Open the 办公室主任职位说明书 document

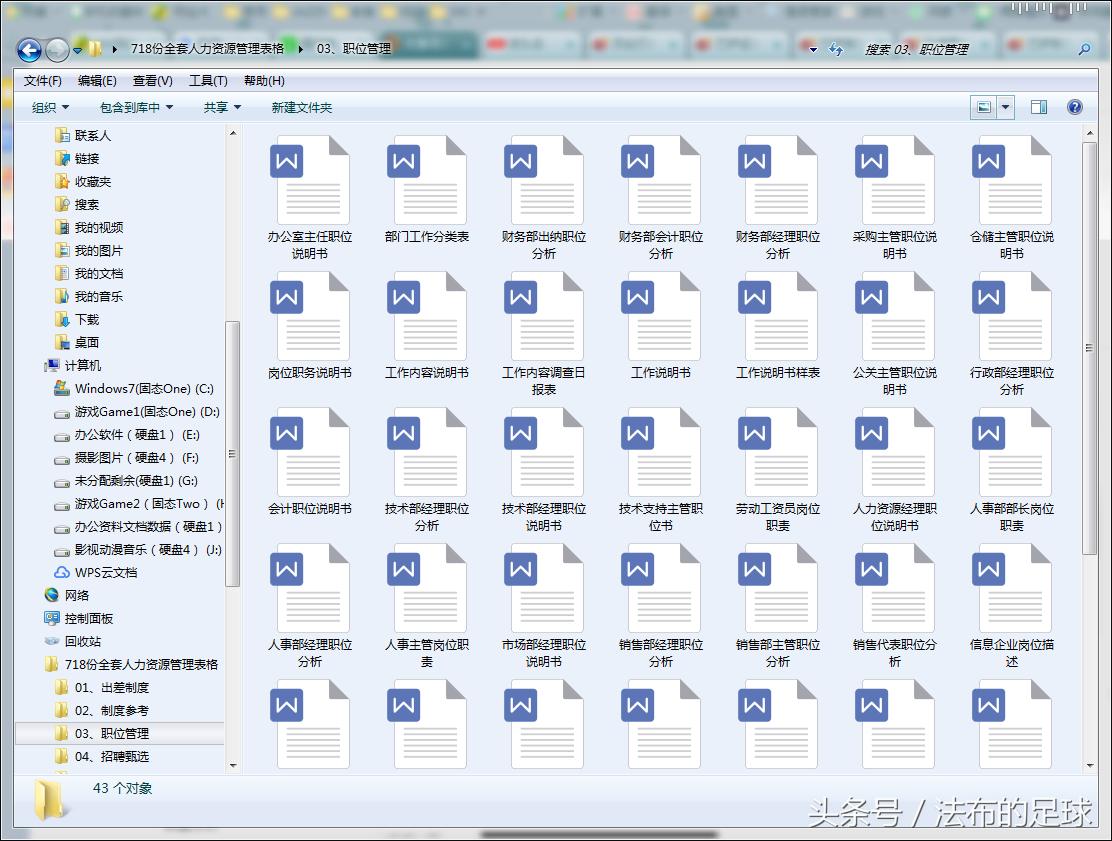click(309, 182)
